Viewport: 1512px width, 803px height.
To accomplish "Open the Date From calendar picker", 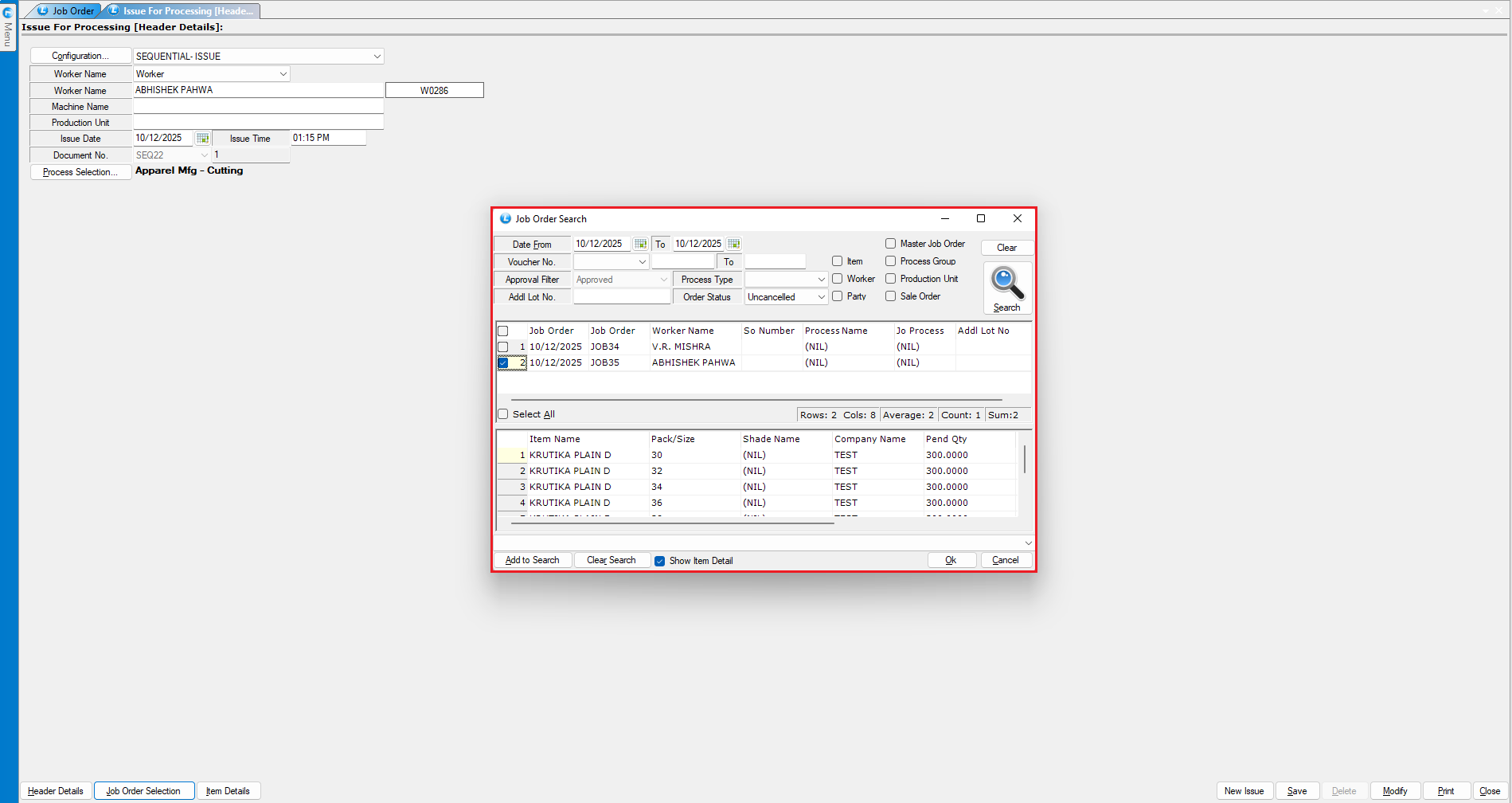I will (x=640, y=244).
